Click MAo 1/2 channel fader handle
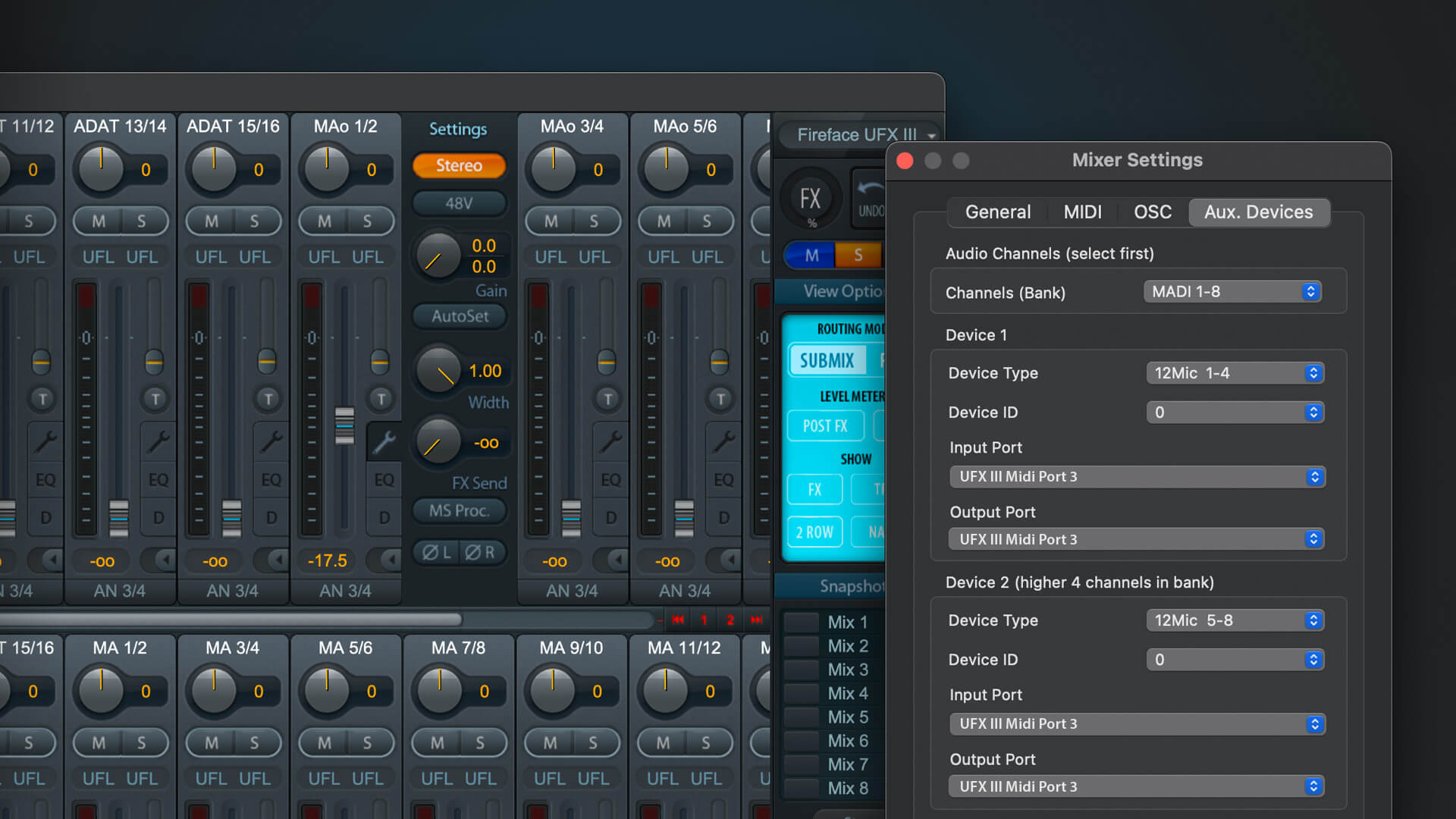Image resolution: width=1456 pixels, height=819 pixels. click(x=344, y=426)
